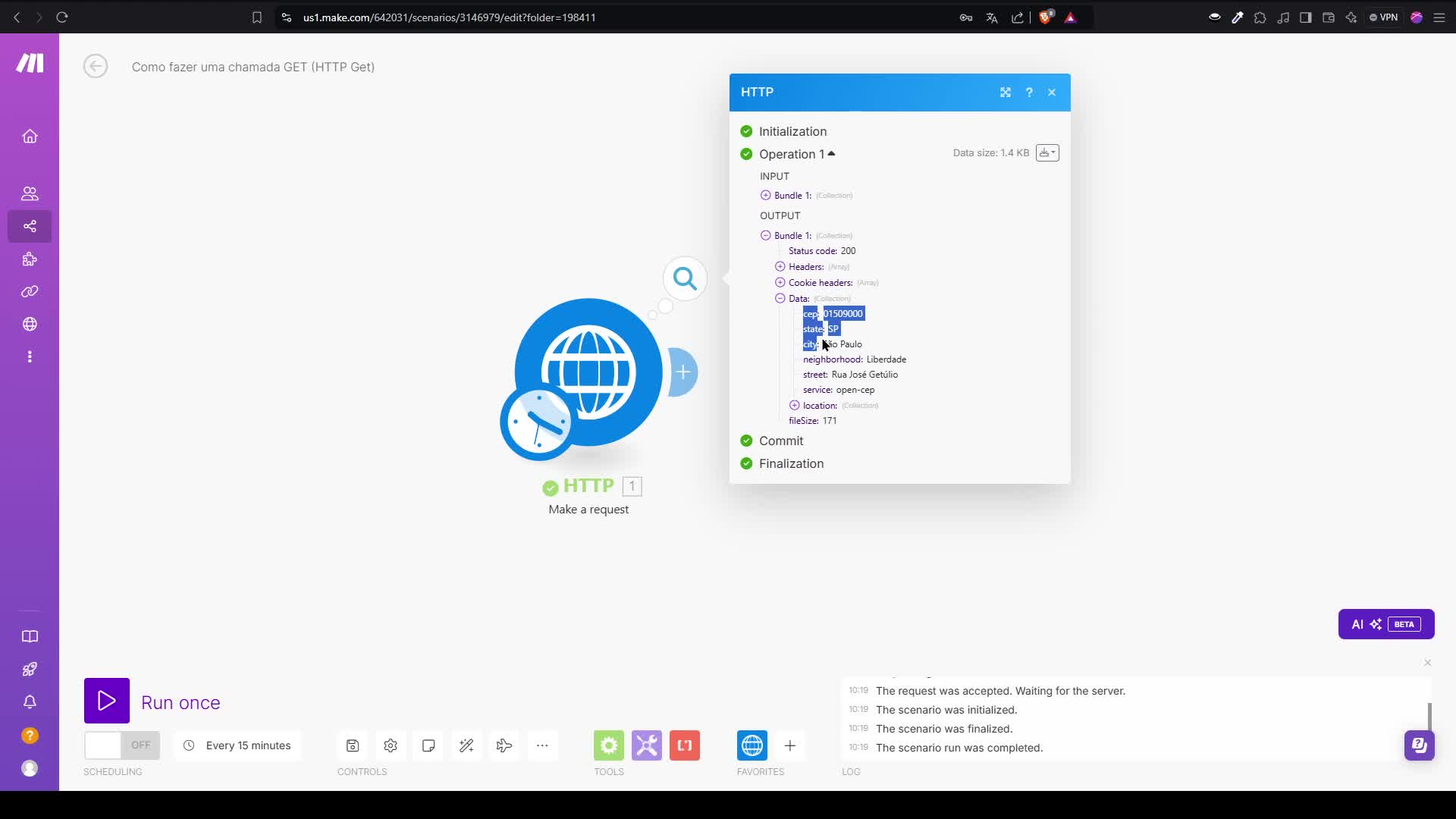Click the HTTP module globe icon

coord(588,372)
